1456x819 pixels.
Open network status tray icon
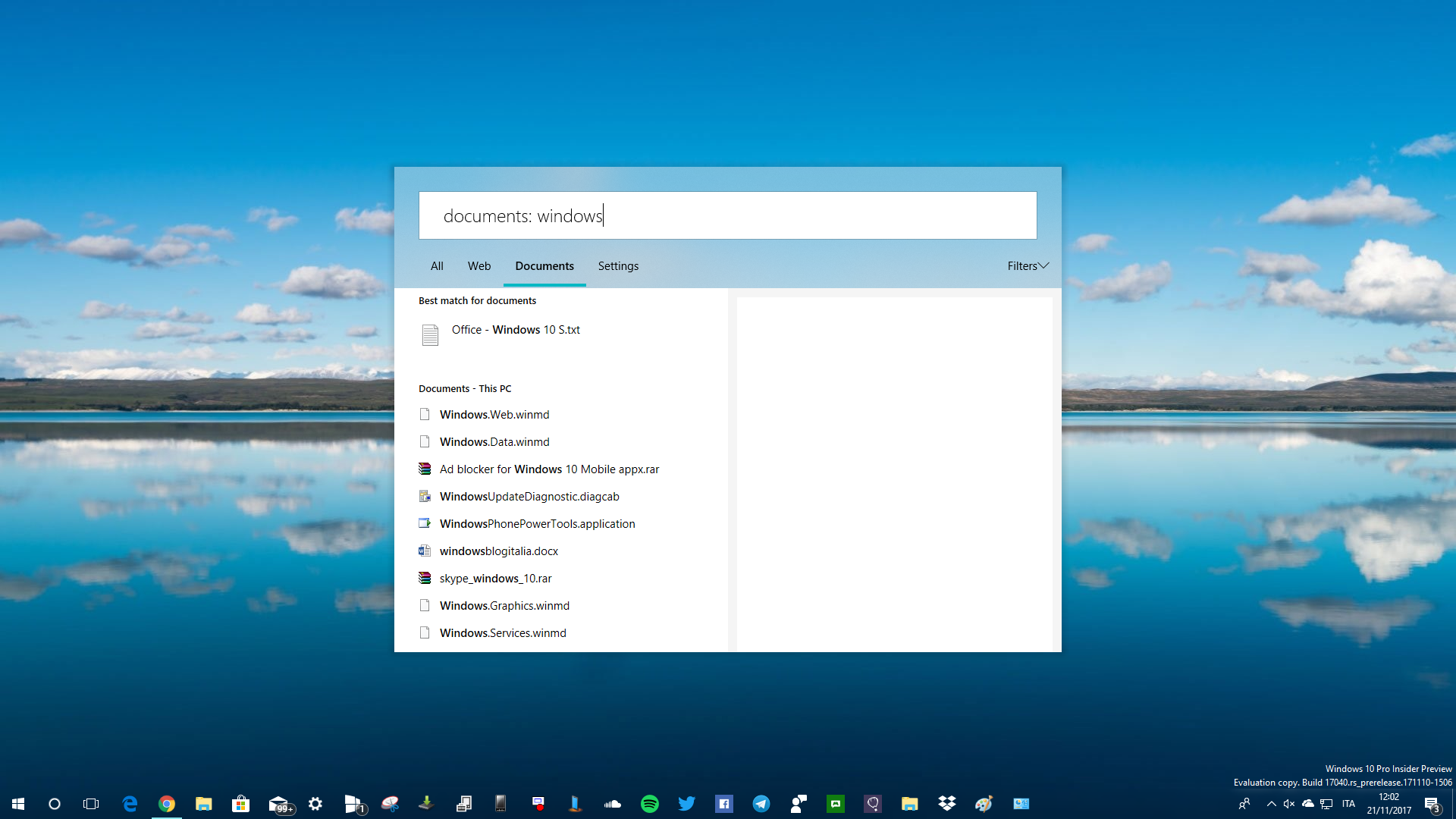click(1326, 804)
